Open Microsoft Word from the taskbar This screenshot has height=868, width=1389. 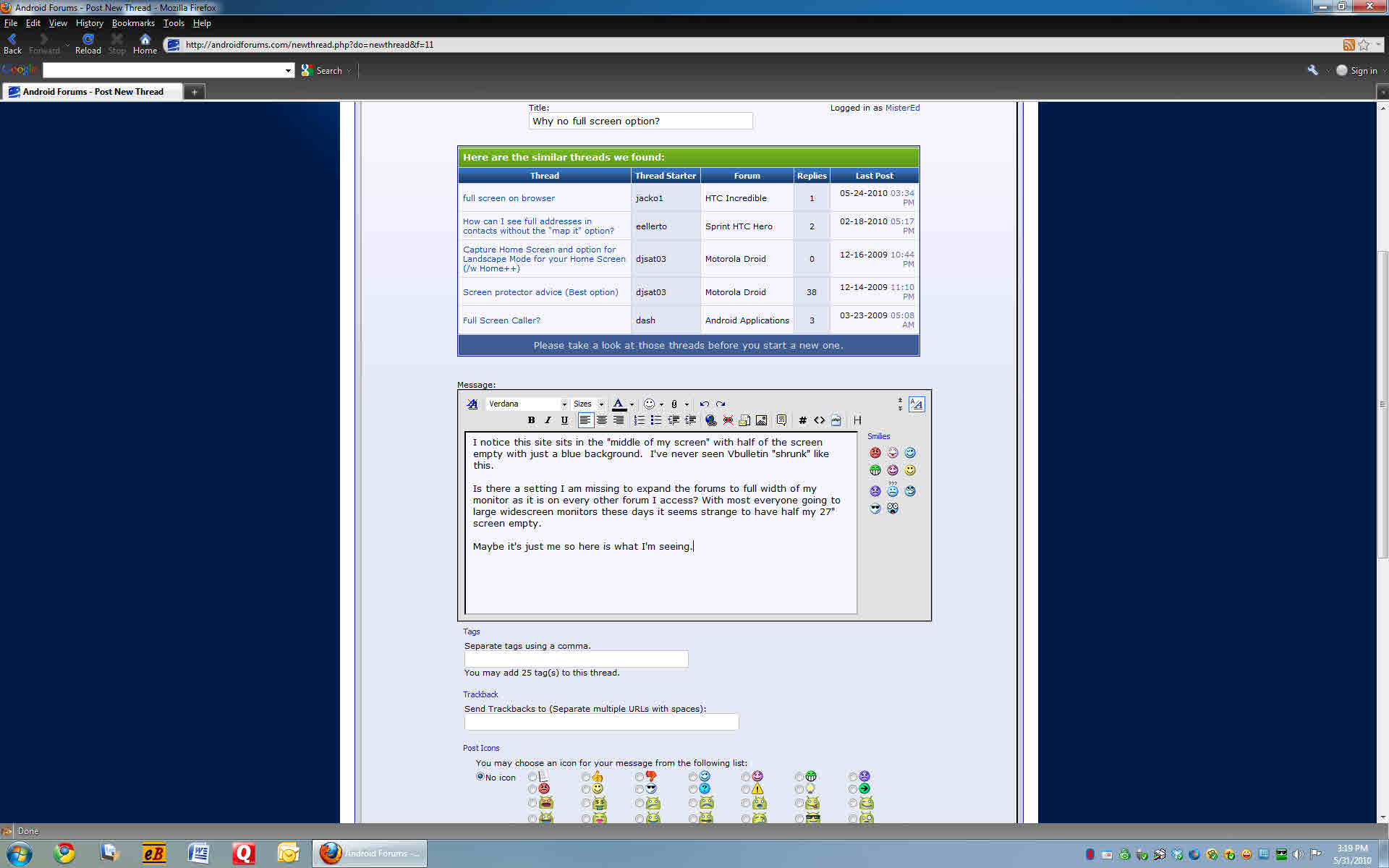click(198, 854)
